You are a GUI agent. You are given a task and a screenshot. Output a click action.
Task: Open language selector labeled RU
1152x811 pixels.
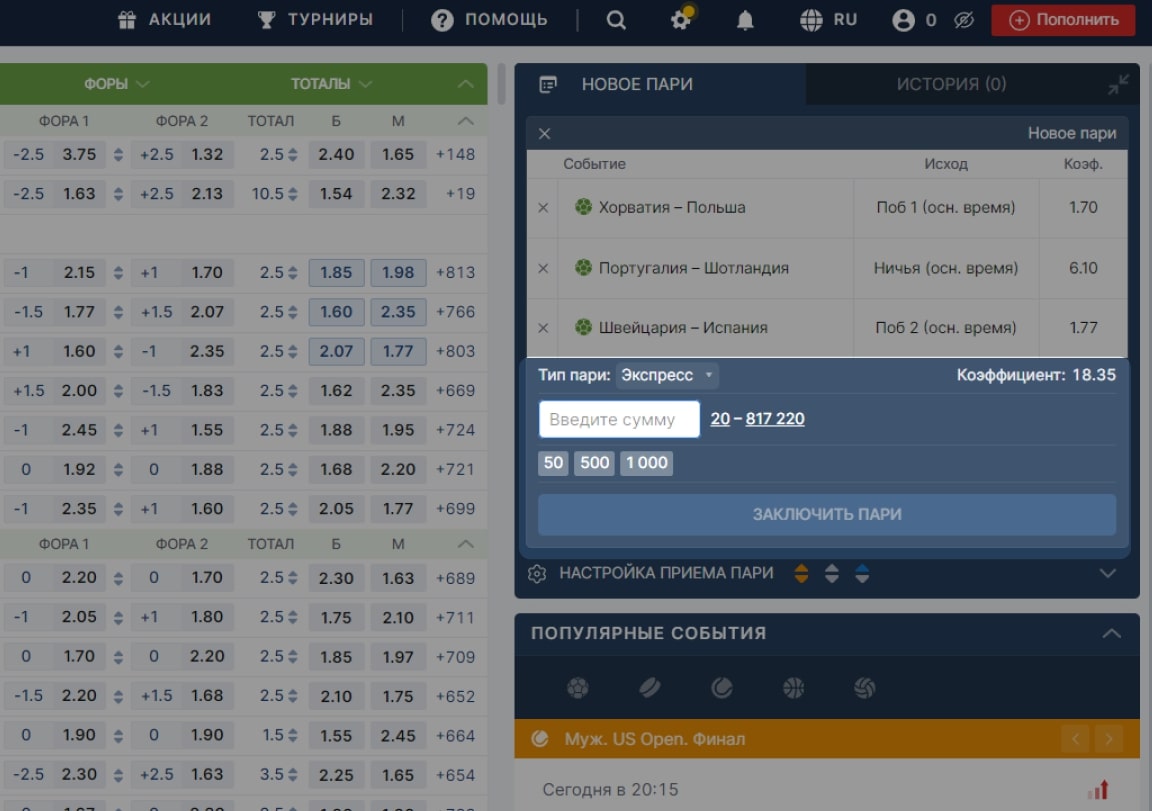pyautogui.click(x=829, y=20)
